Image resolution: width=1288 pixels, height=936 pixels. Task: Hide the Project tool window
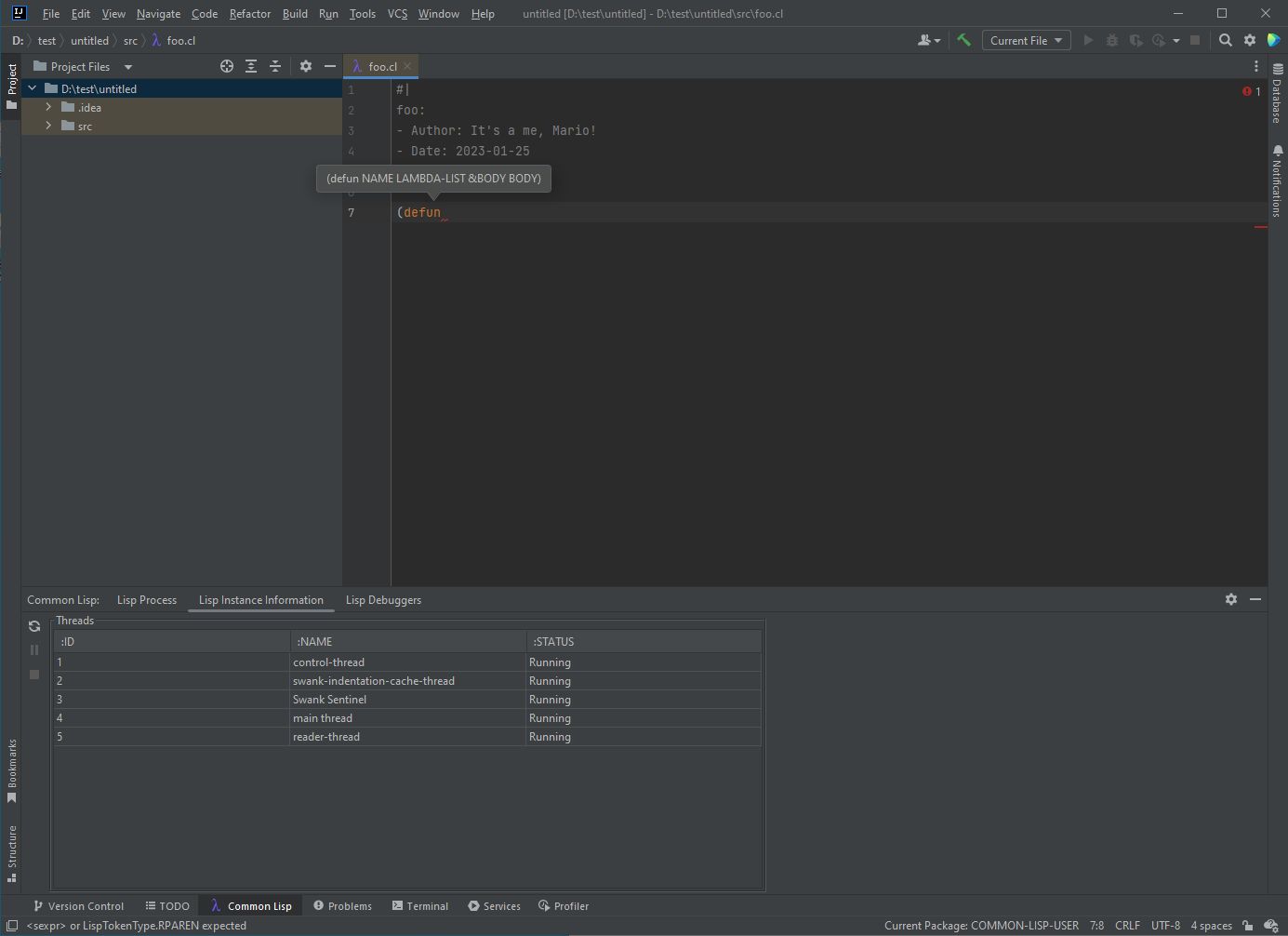coord(329,66)
